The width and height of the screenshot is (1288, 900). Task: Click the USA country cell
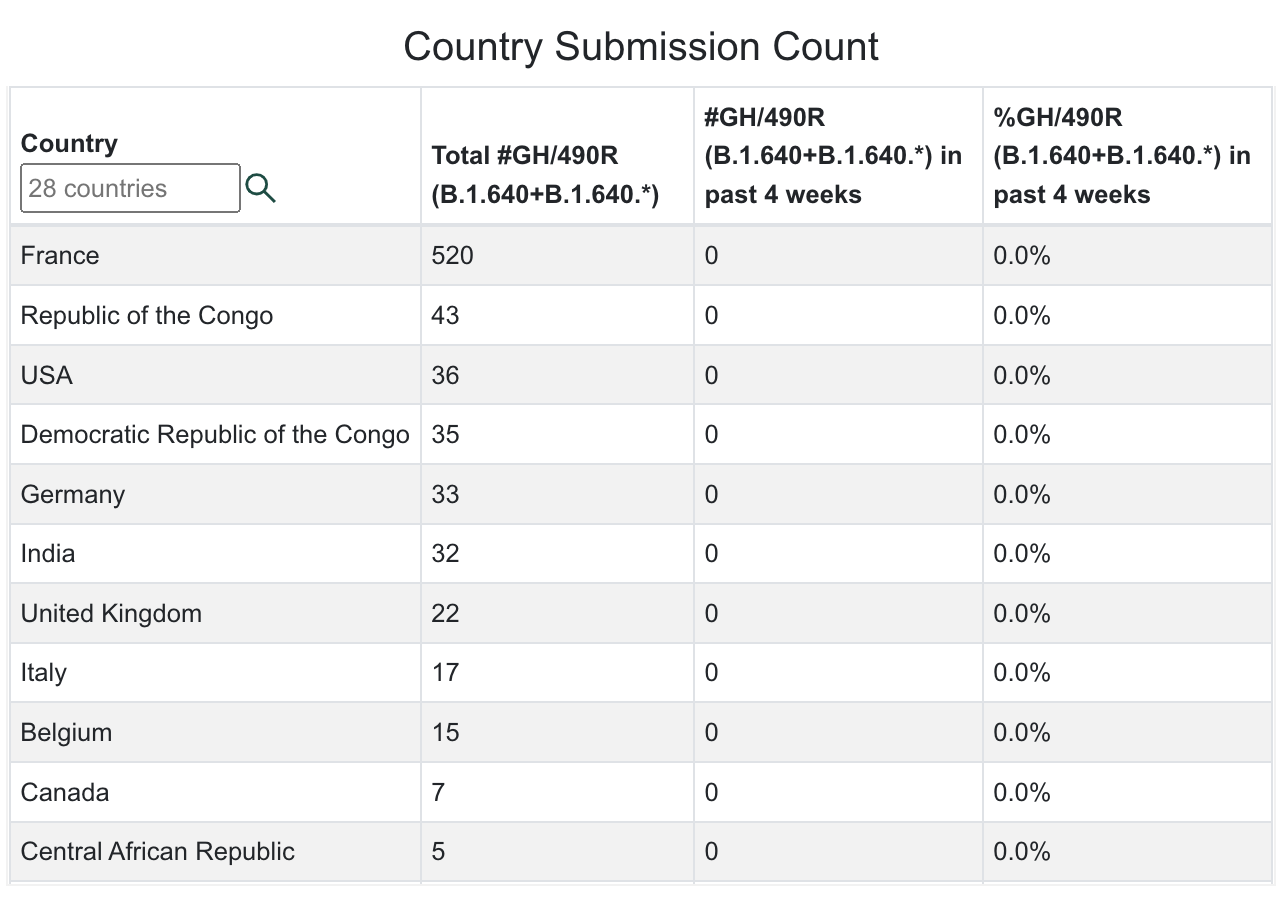(x=47, y=376)
